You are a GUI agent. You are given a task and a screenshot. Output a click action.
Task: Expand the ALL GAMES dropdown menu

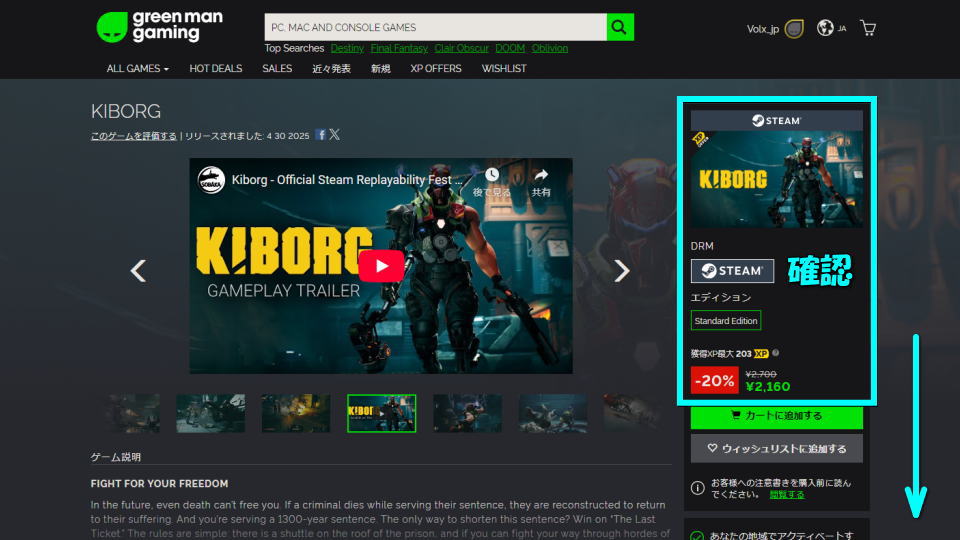click(x=137, y=69)
